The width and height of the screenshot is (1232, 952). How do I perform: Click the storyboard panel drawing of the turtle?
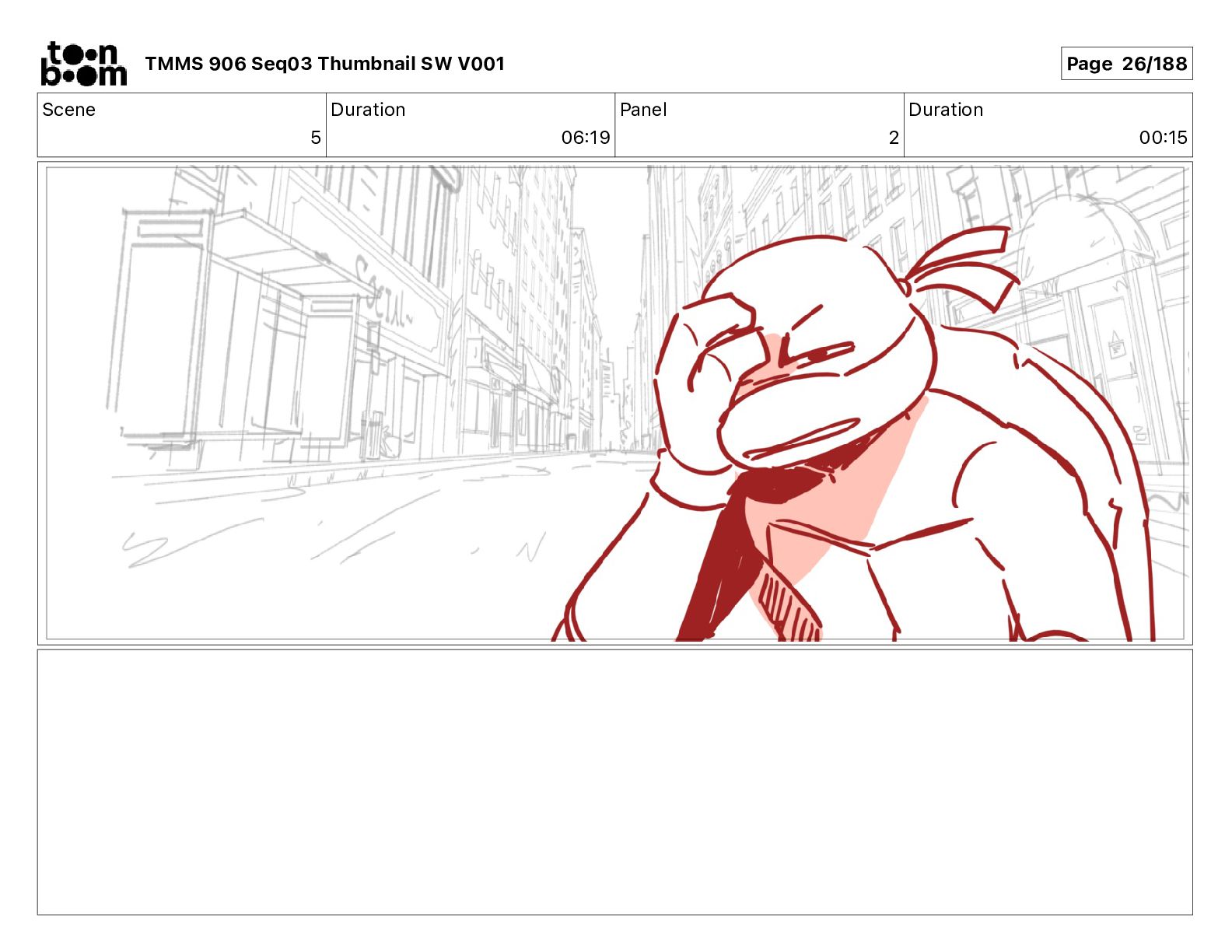pos(615,404)
